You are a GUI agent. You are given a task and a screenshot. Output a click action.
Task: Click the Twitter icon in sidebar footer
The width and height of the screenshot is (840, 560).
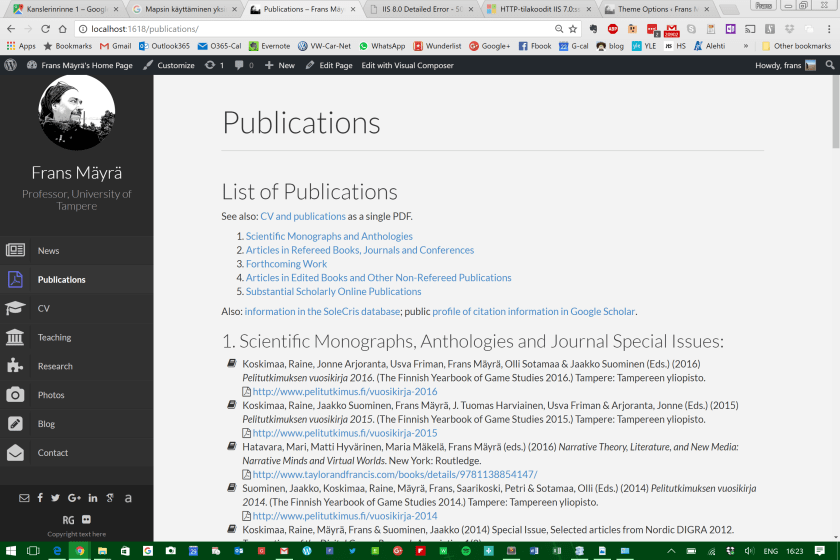coord(55,497)
